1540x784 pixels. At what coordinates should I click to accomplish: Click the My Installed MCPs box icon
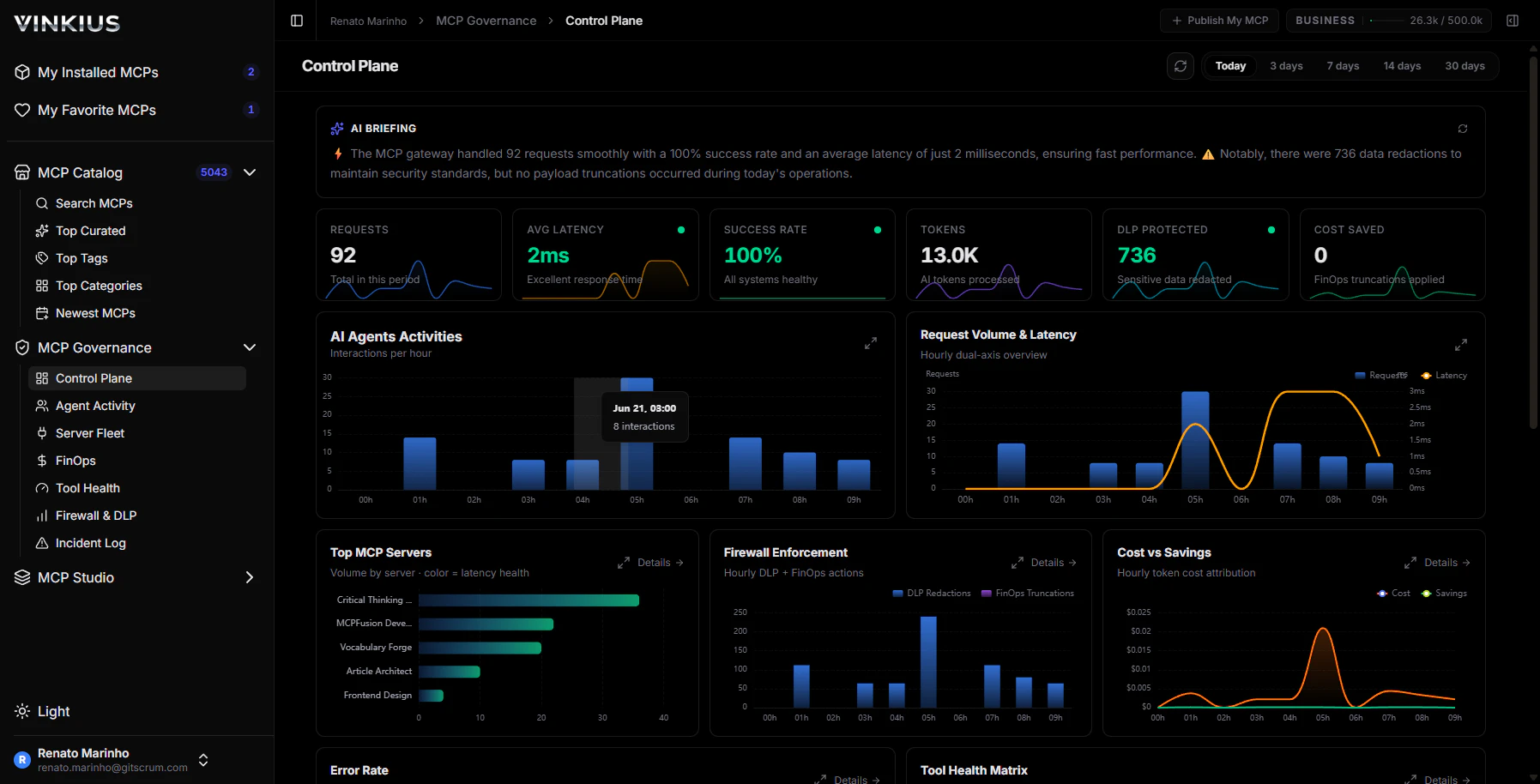(22, 72)
